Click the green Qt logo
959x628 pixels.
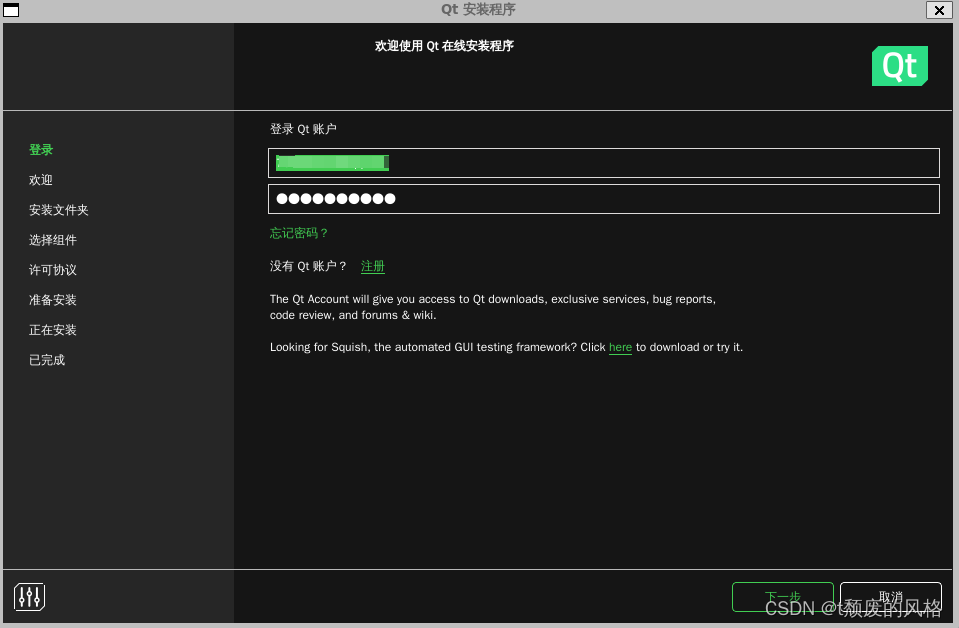(x=900, y=66)
